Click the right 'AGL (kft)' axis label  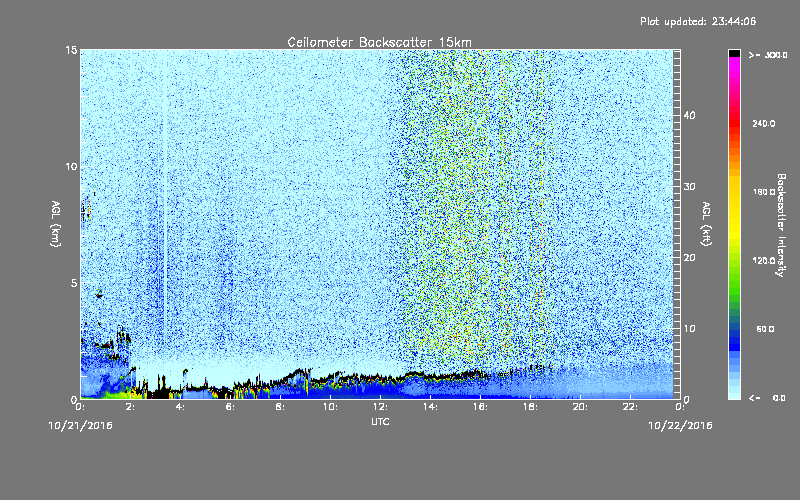pos(706,223)
